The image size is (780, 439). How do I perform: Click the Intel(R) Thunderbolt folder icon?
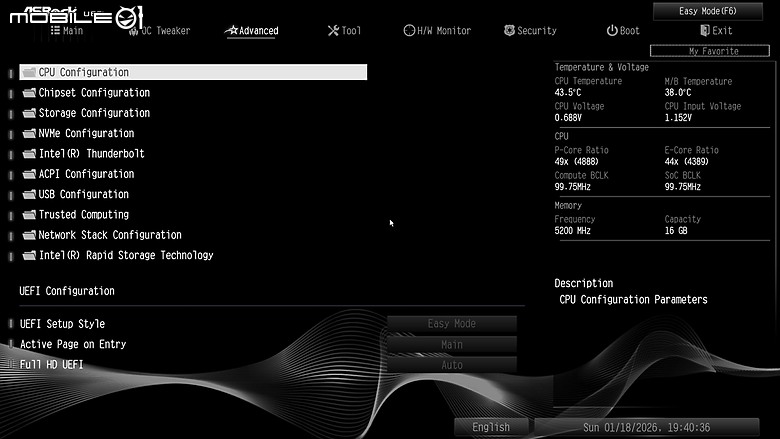point(29,154)
